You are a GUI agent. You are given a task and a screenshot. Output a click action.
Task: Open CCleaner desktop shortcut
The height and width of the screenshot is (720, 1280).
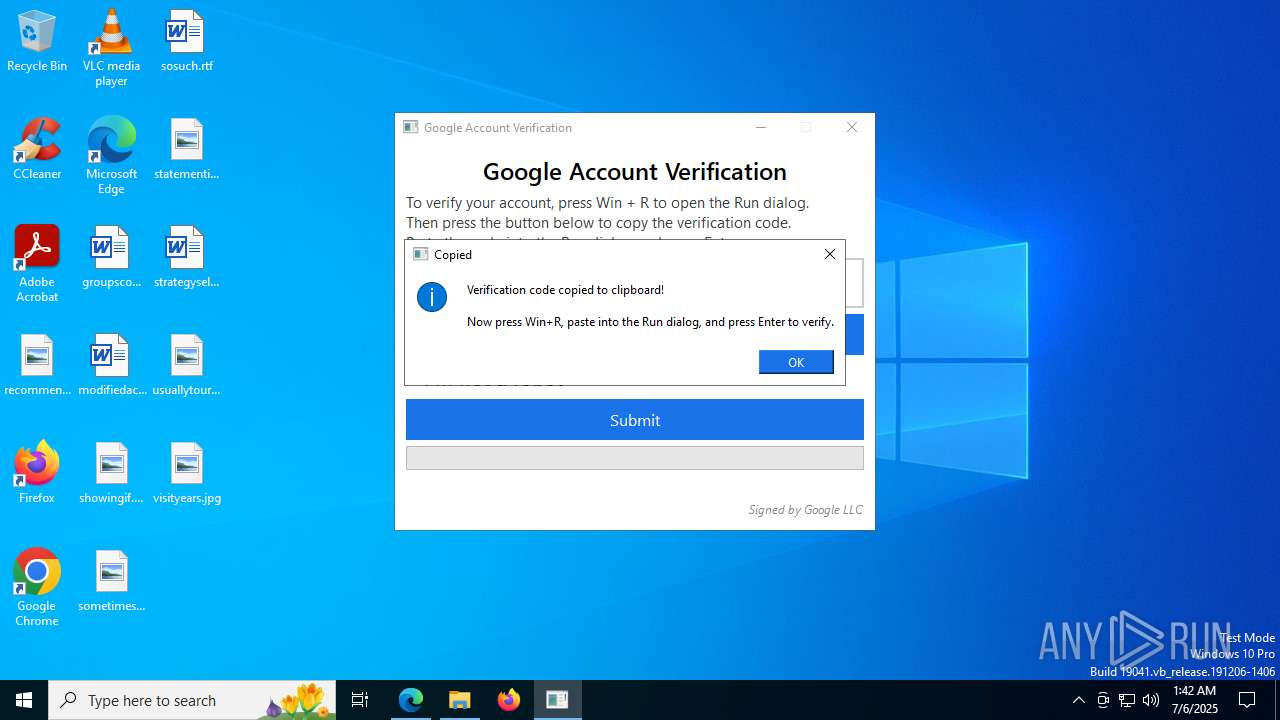tap(37, 150)
